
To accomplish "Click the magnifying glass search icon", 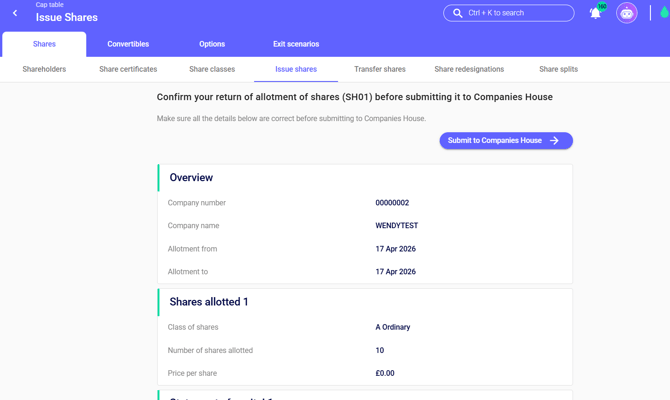I will (x=458, y=13).
